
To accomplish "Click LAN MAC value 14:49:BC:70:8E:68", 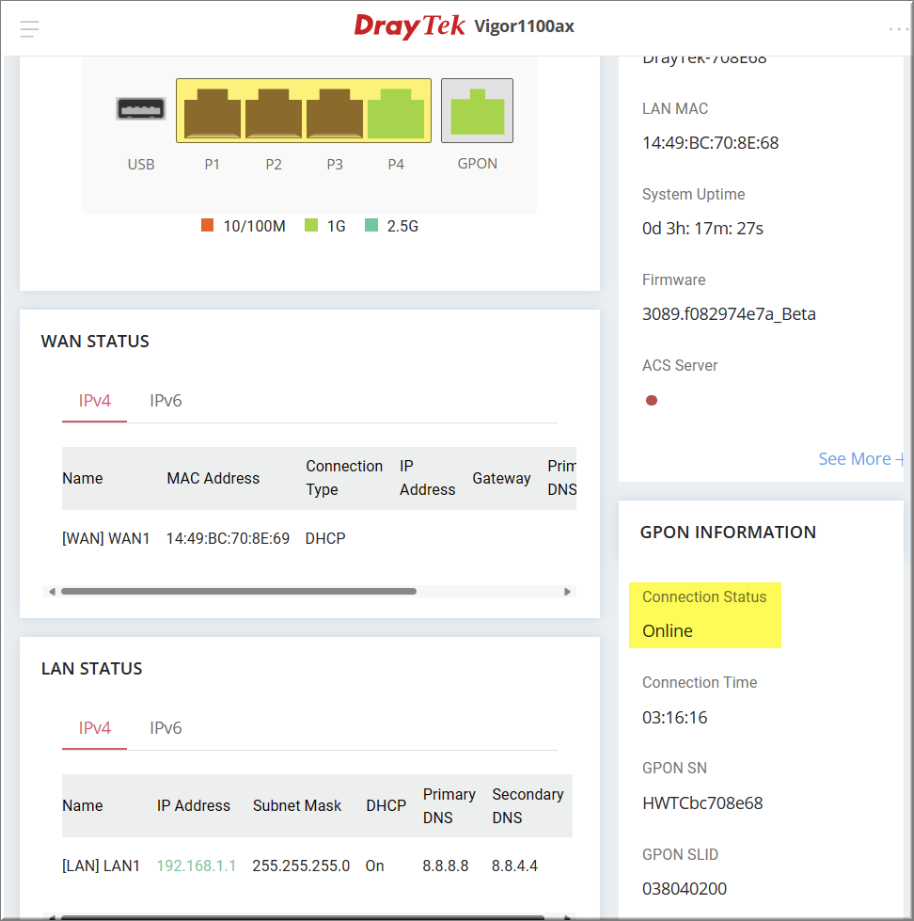I will (711, 143).
